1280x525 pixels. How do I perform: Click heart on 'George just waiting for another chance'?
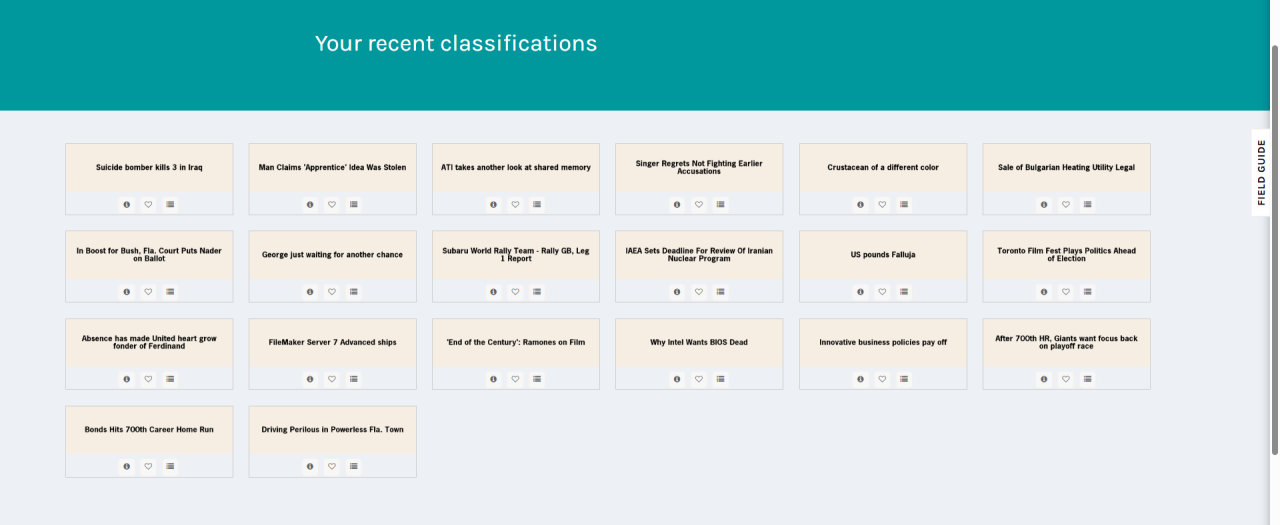pos(332,292)
